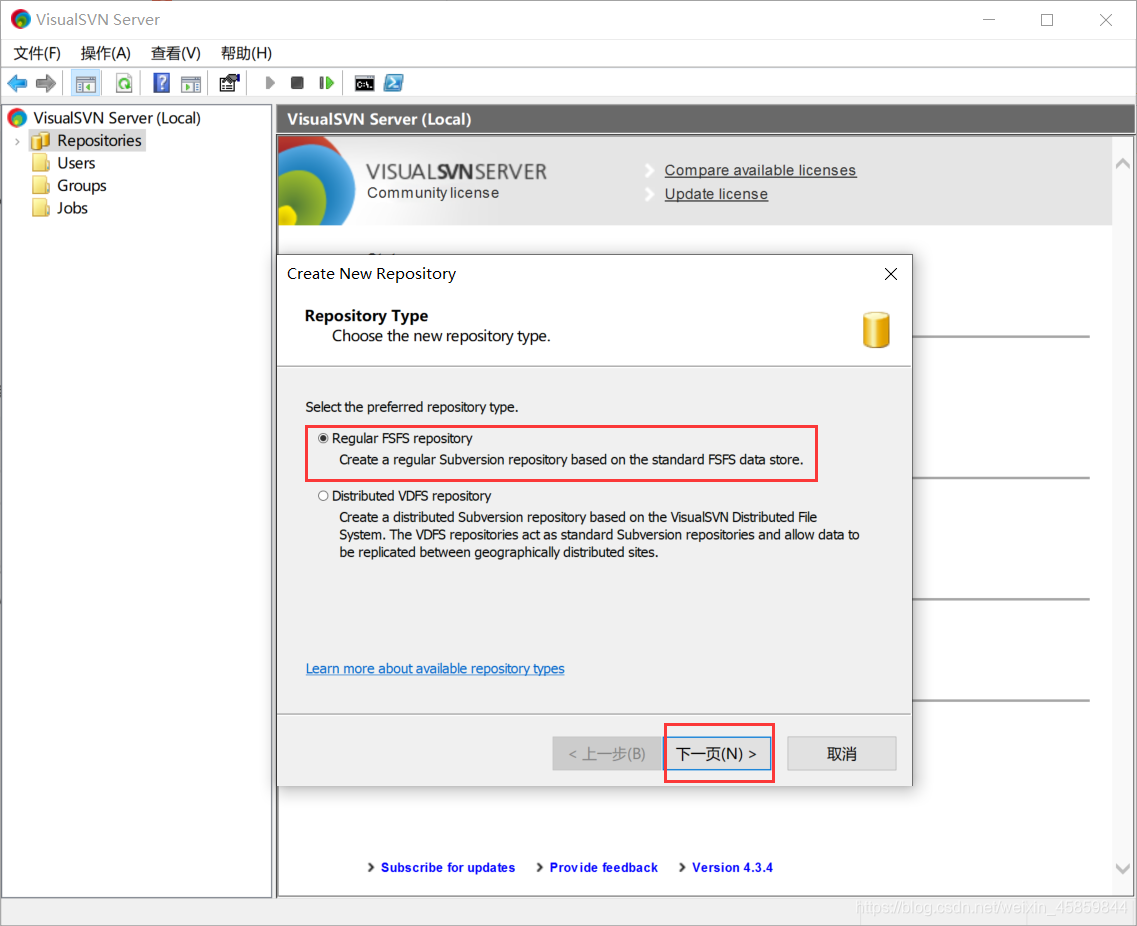Click the gray Forward arrow in toolbar

click(x=46, y=83)
